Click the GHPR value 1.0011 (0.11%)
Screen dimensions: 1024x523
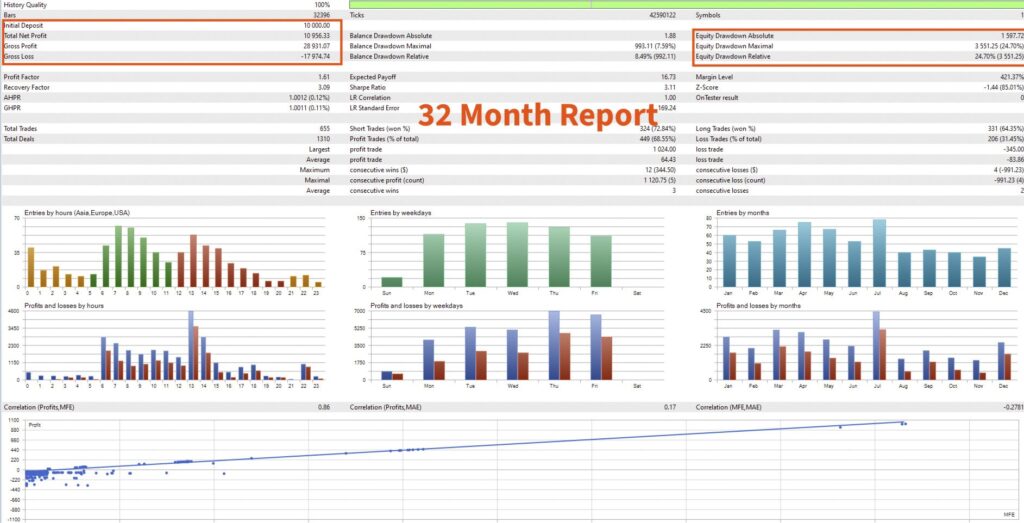click(x=309, y=108)
